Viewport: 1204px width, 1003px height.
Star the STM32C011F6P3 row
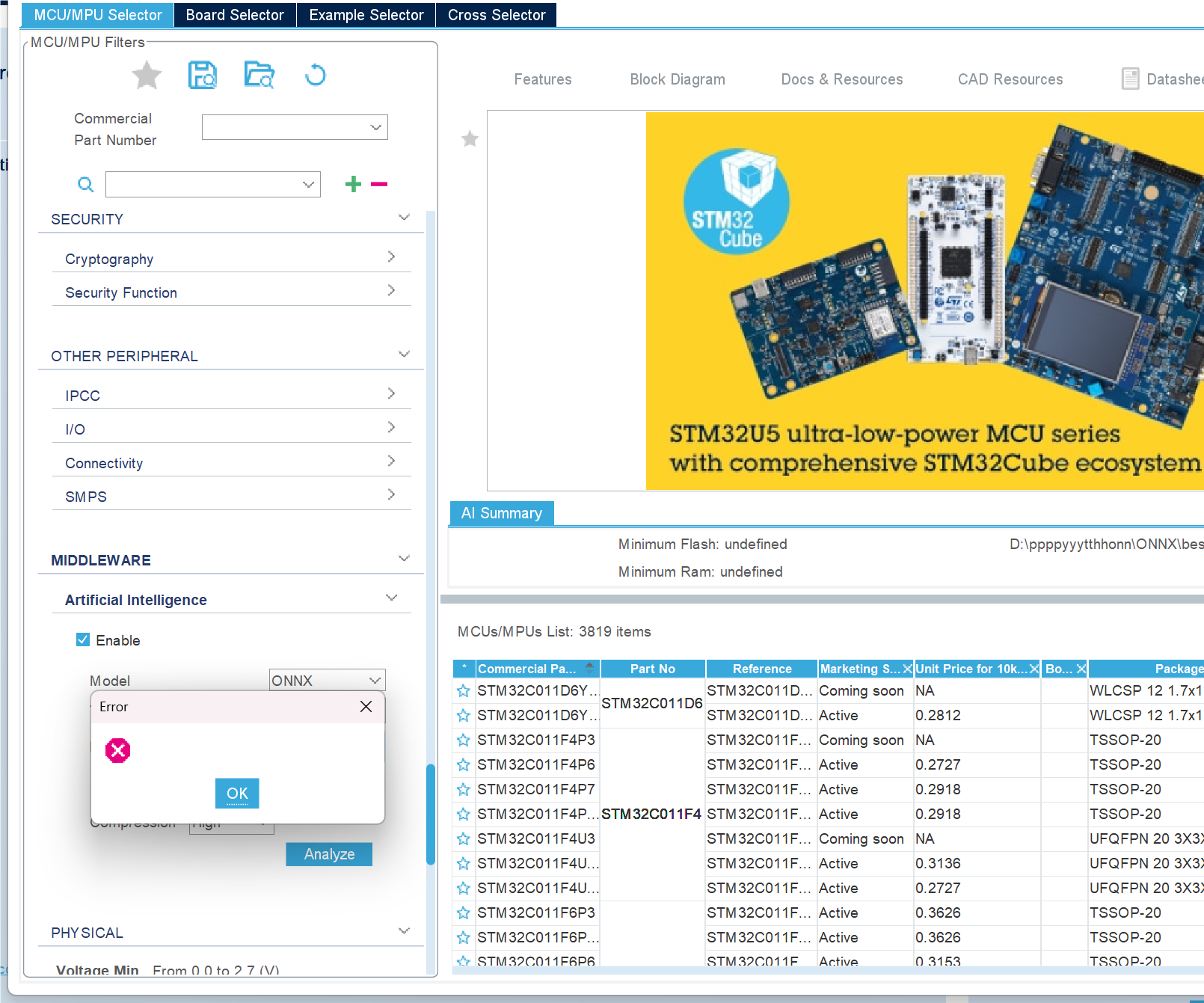tap(464, 913)
